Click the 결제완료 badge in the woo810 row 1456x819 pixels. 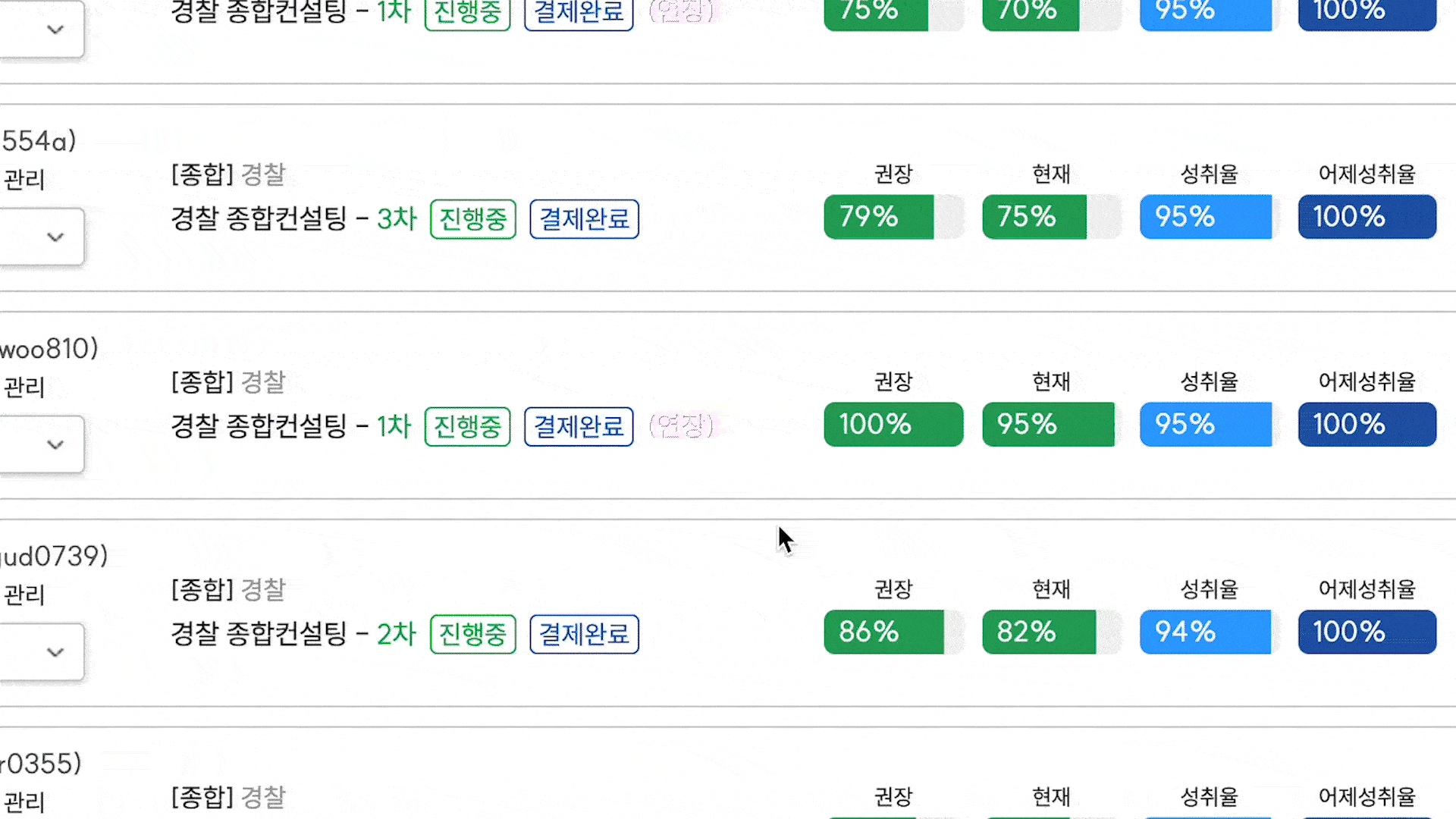coord(579,427)
